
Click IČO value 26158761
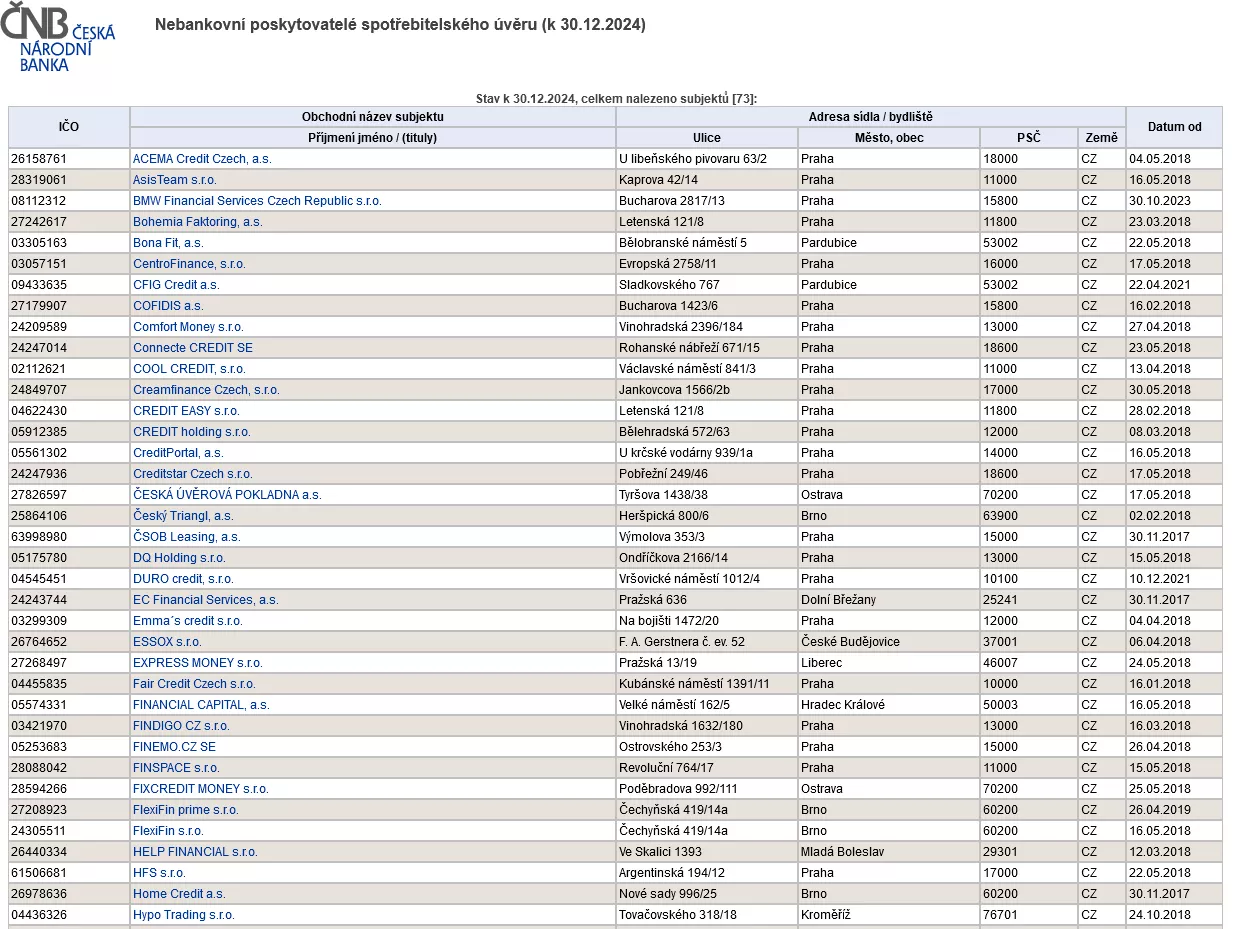(x=39, y=159)
